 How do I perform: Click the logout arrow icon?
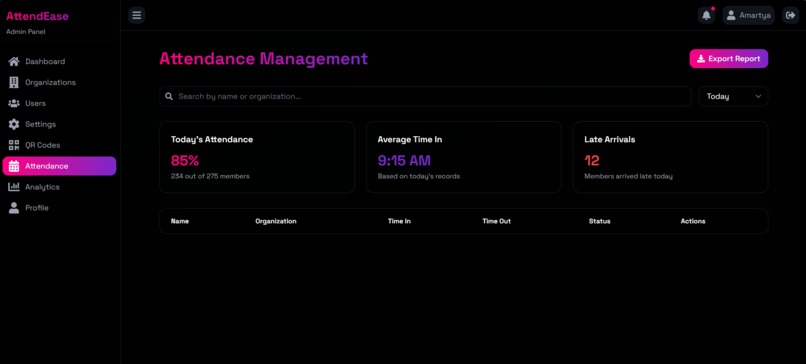[791, 15]
